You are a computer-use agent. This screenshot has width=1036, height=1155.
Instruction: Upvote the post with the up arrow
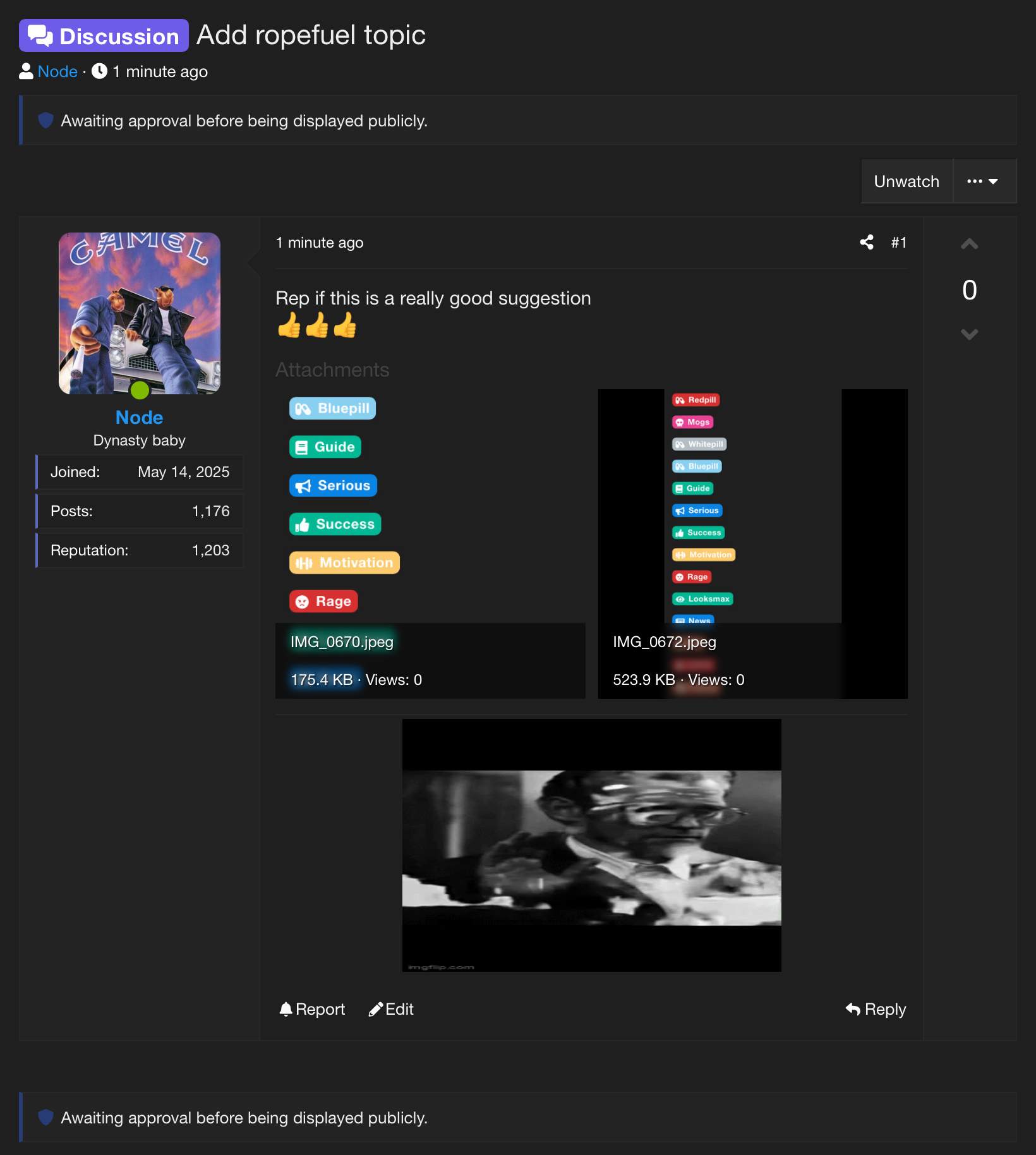click(969, 245)
